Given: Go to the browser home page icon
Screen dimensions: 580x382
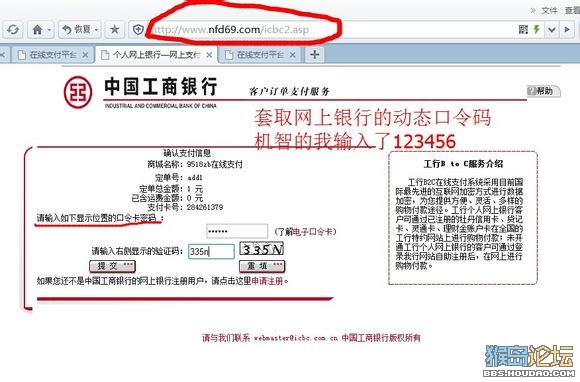Looking at the screenshot, I should [x=37, y=30].
